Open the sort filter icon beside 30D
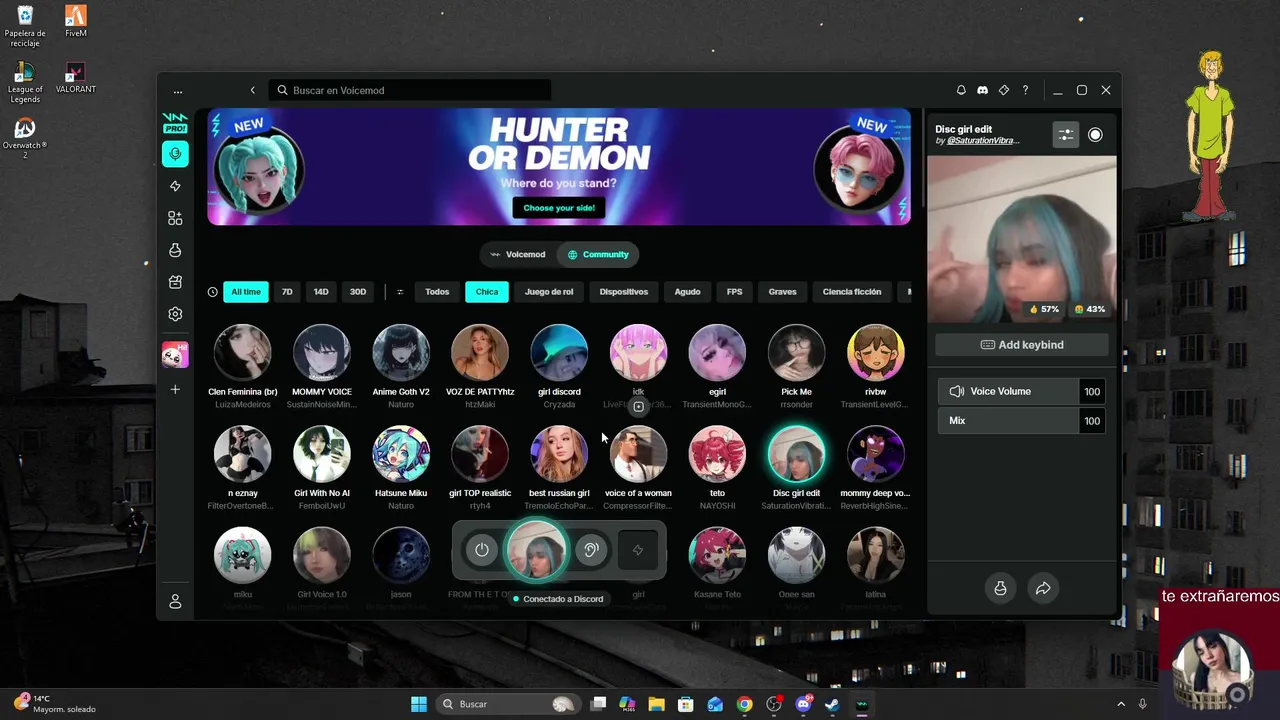The image size is (1280, 720). [400, 292]
